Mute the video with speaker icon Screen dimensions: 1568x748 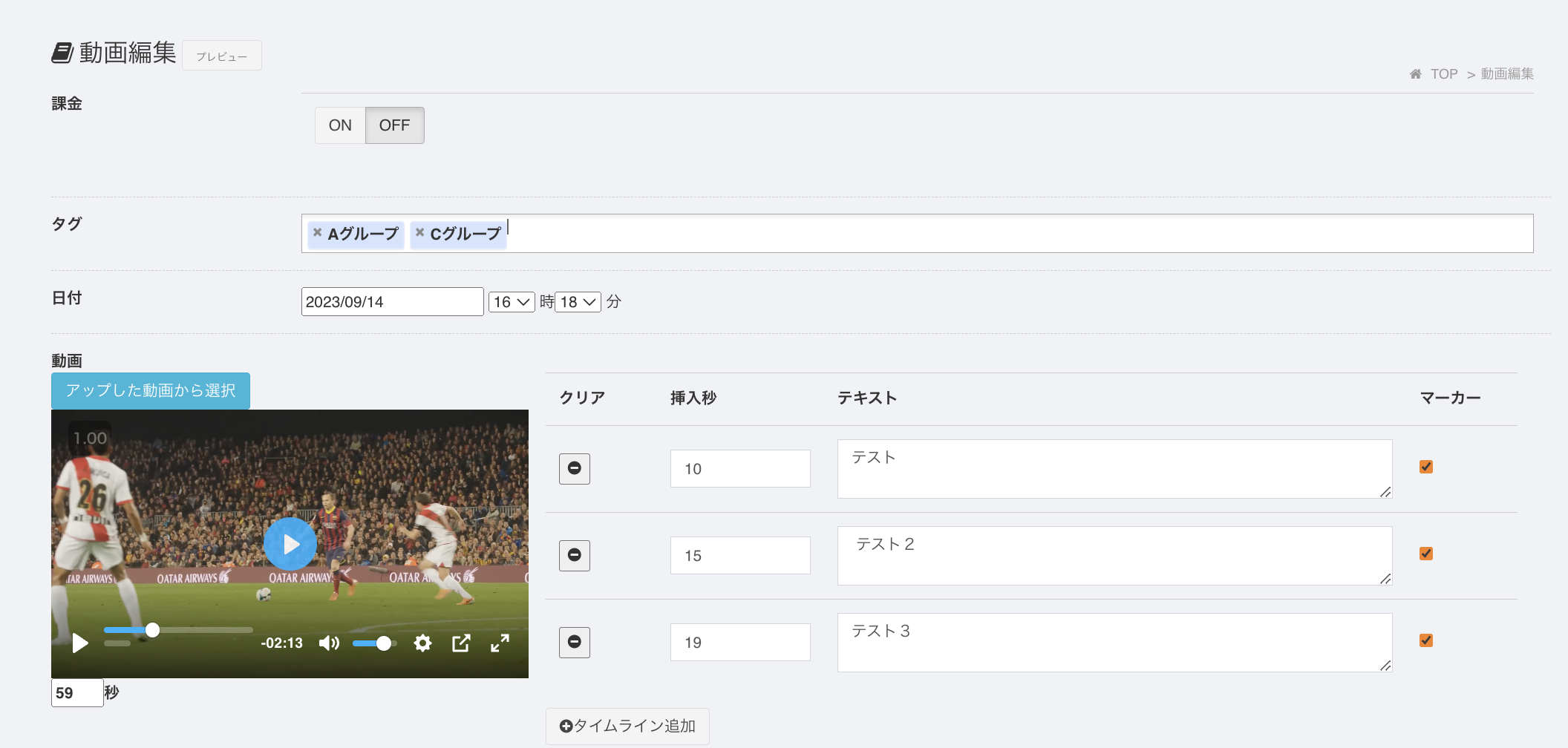click(x=329, y=643)
